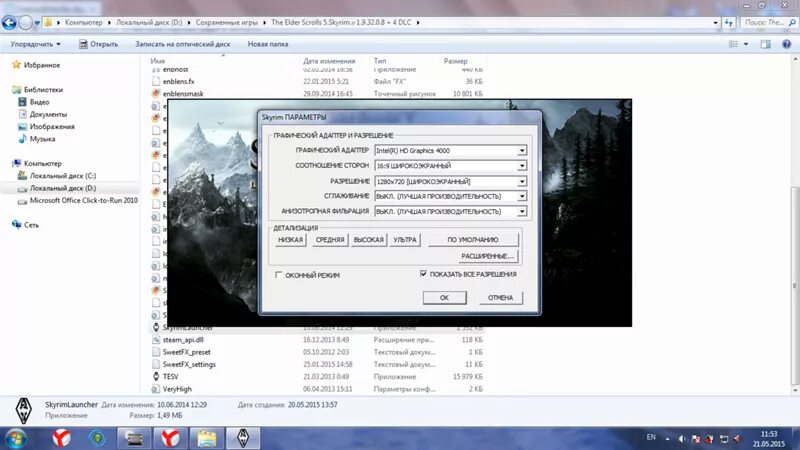Screen dimensions: 800x450
Task: Select Компьютер in the navigation pane
Action: (x=43, y=163)
